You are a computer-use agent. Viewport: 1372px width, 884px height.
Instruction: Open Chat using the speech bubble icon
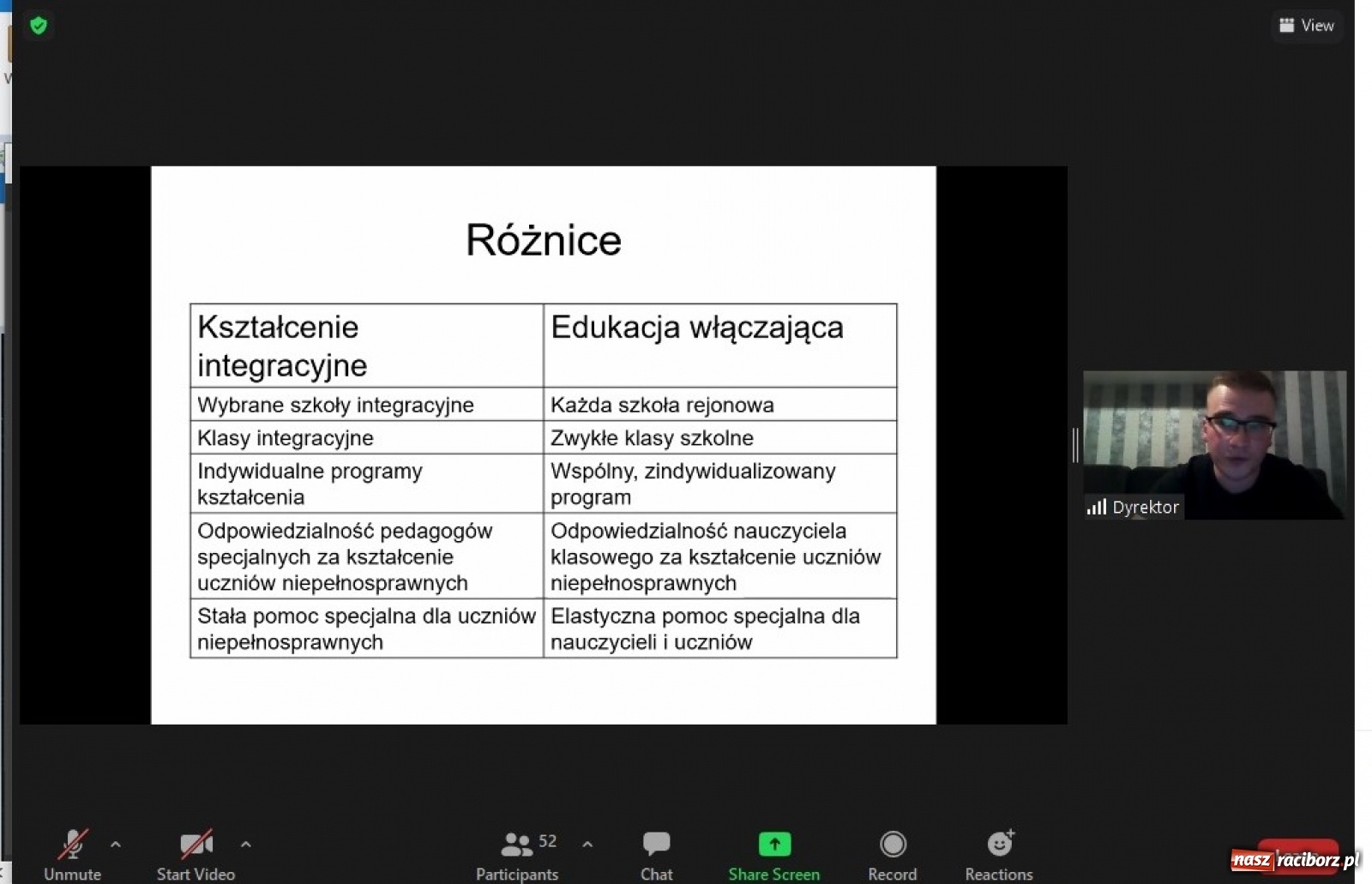[656, 843]
